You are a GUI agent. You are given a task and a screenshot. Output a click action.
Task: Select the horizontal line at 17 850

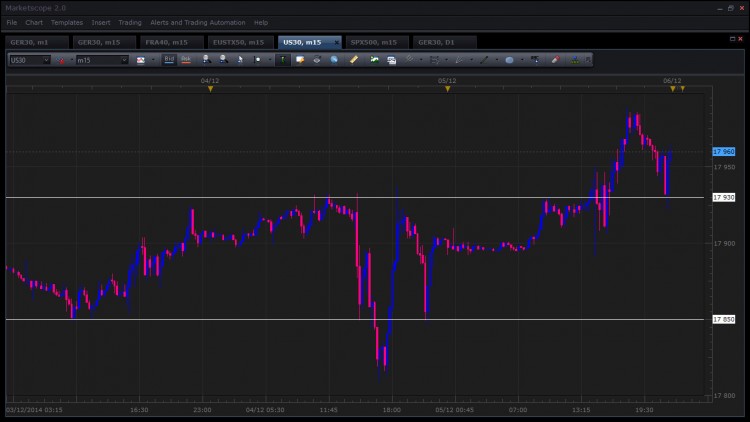click(354, 319)
